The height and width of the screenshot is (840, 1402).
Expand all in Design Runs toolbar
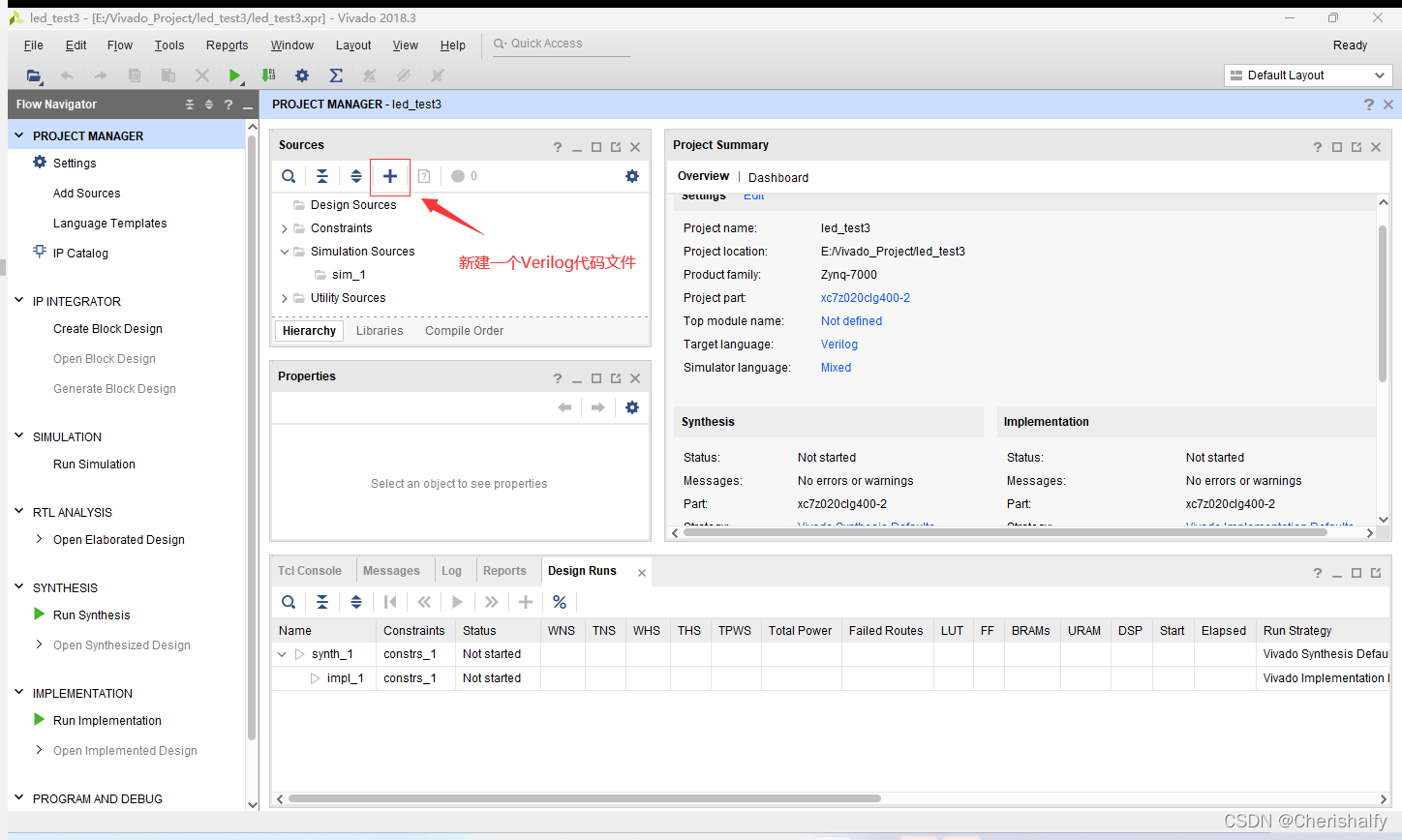356,602
